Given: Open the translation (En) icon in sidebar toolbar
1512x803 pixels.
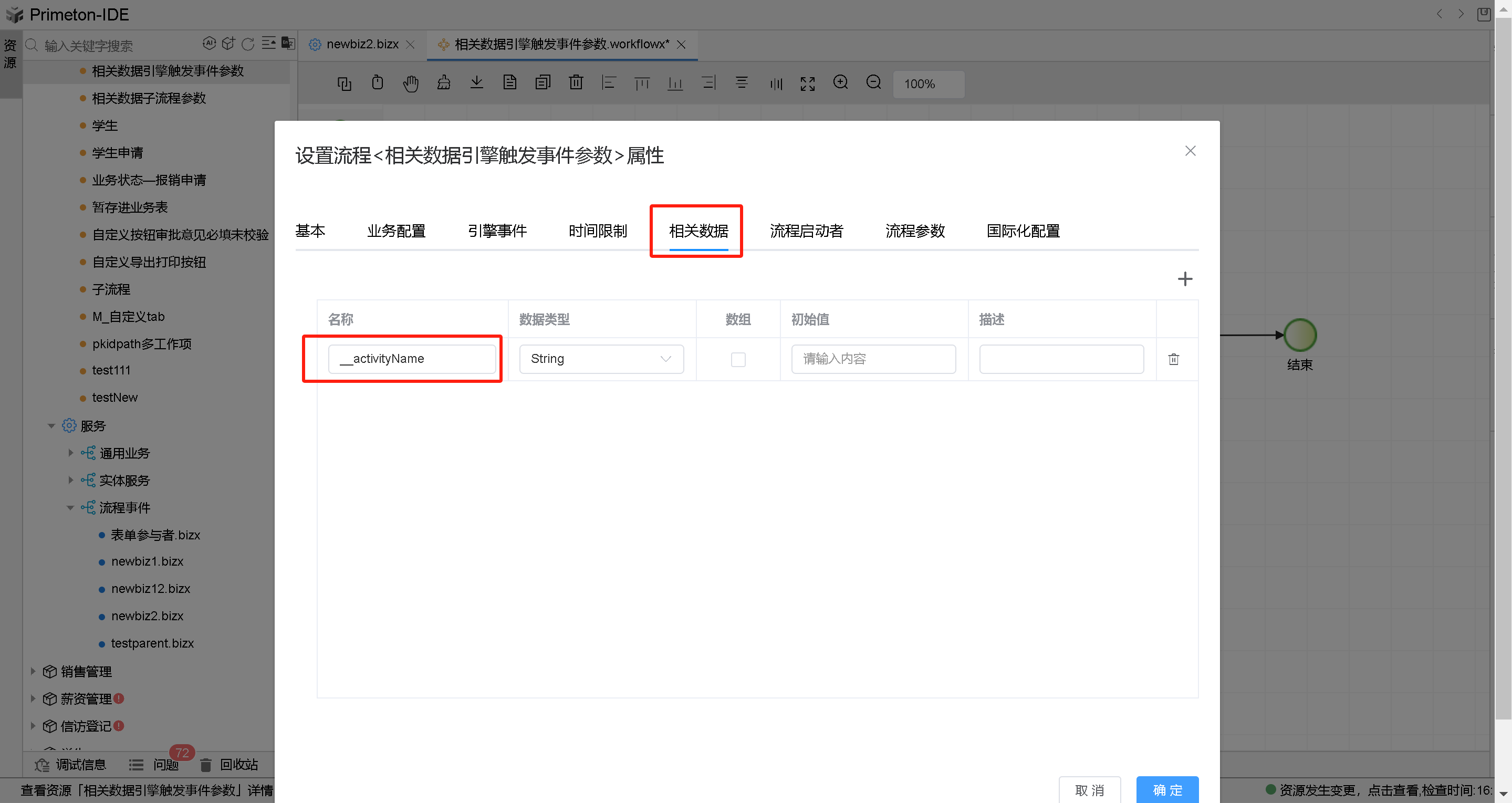Looking at the screenshot, I should [x=288, y=44].
